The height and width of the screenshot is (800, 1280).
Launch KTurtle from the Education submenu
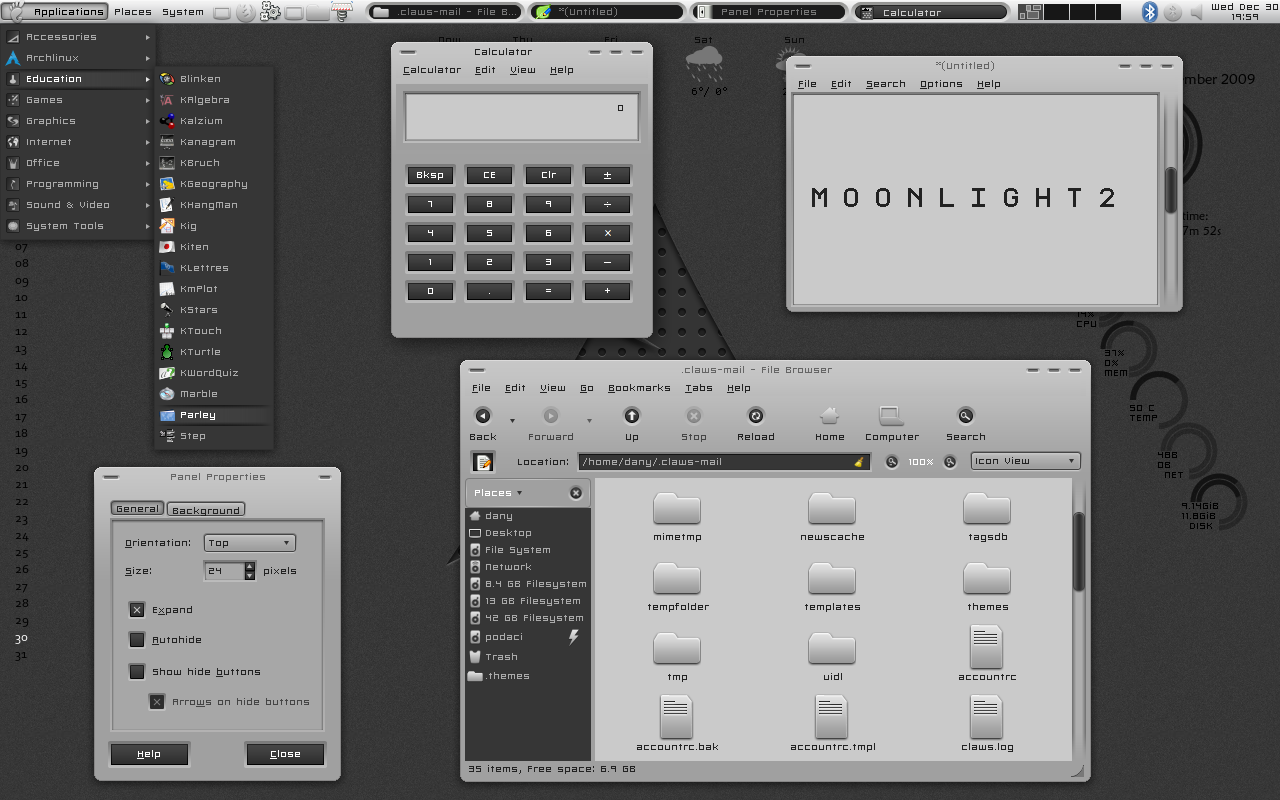click(x=213, y=352)
